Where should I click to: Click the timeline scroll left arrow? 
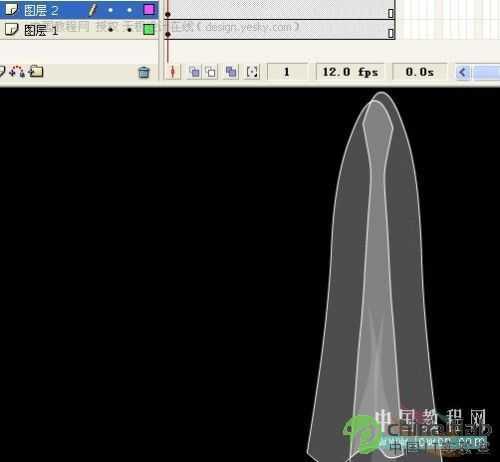463,72
